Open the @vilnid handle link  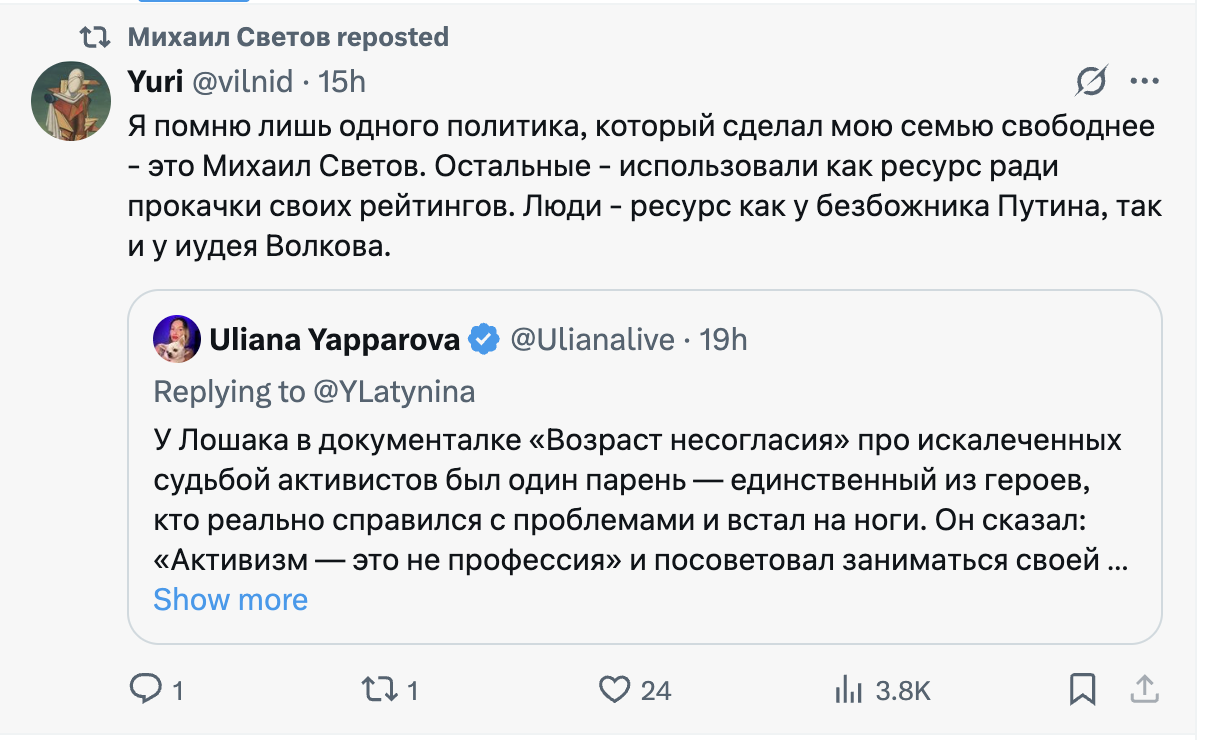click(243, 81)
